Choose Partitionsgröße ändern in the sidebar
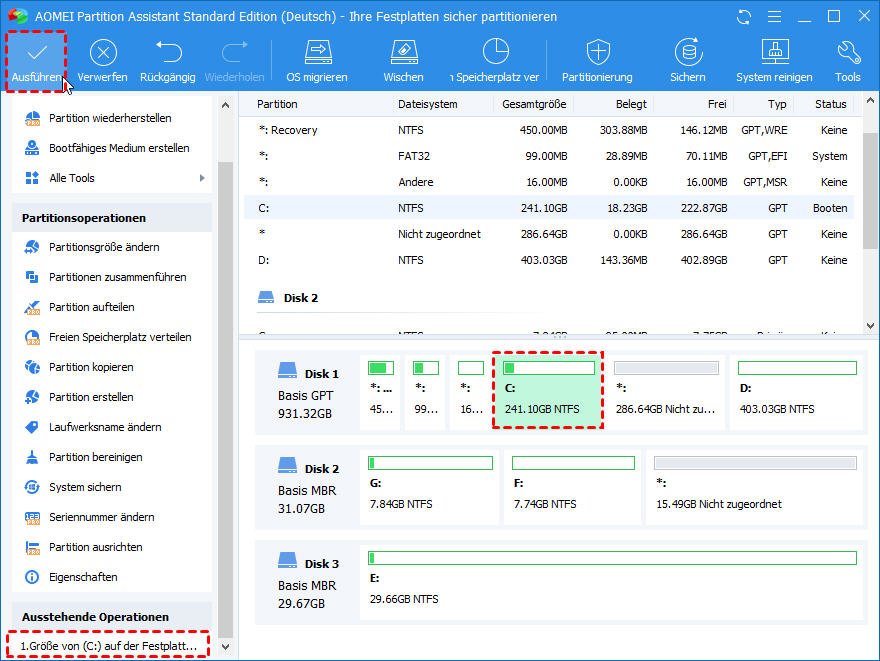The image size is (880, 661). pyautogui.click(x=104, y=247)
